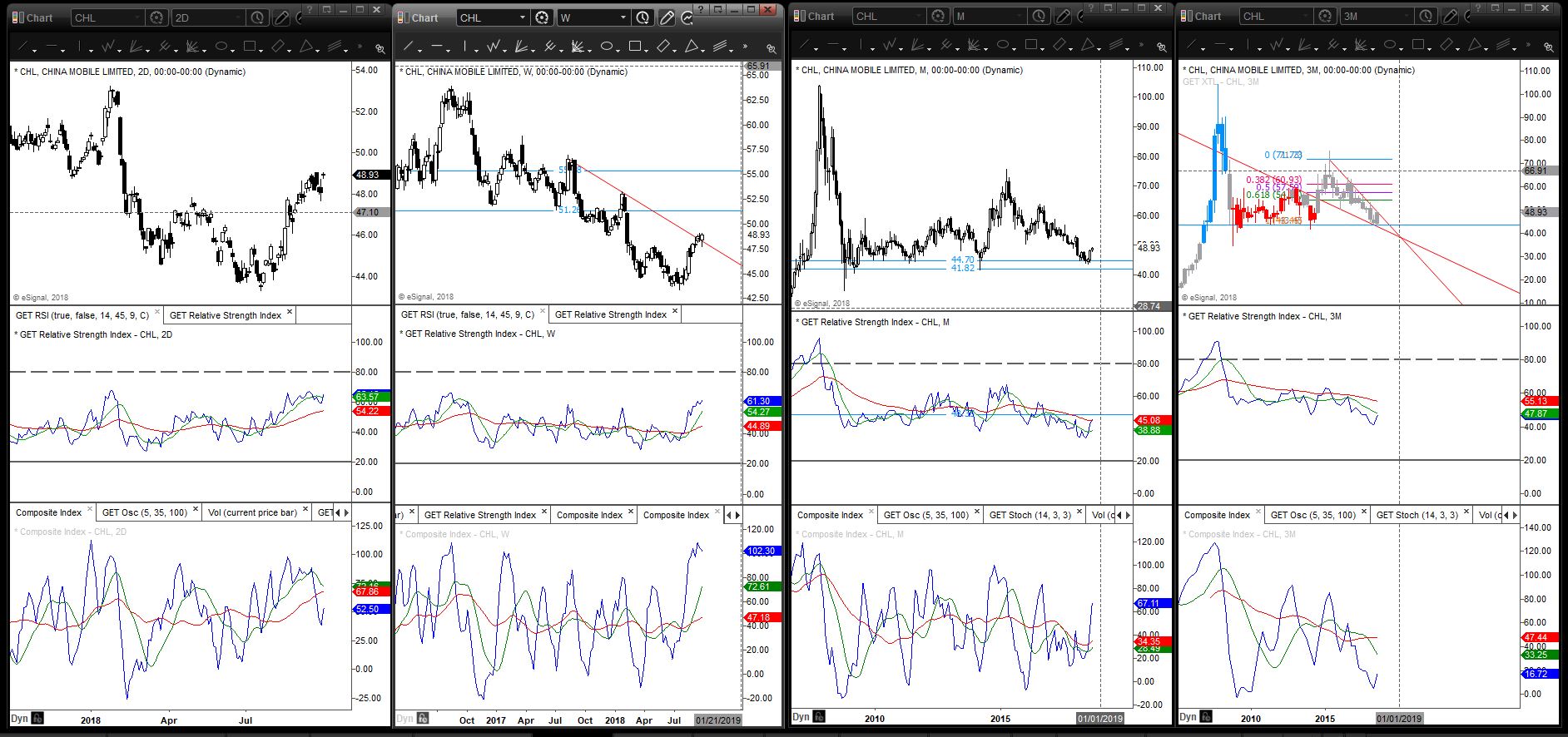
Task: Open symbol settings gear in the W chart
Action: [x=542, y=17]
